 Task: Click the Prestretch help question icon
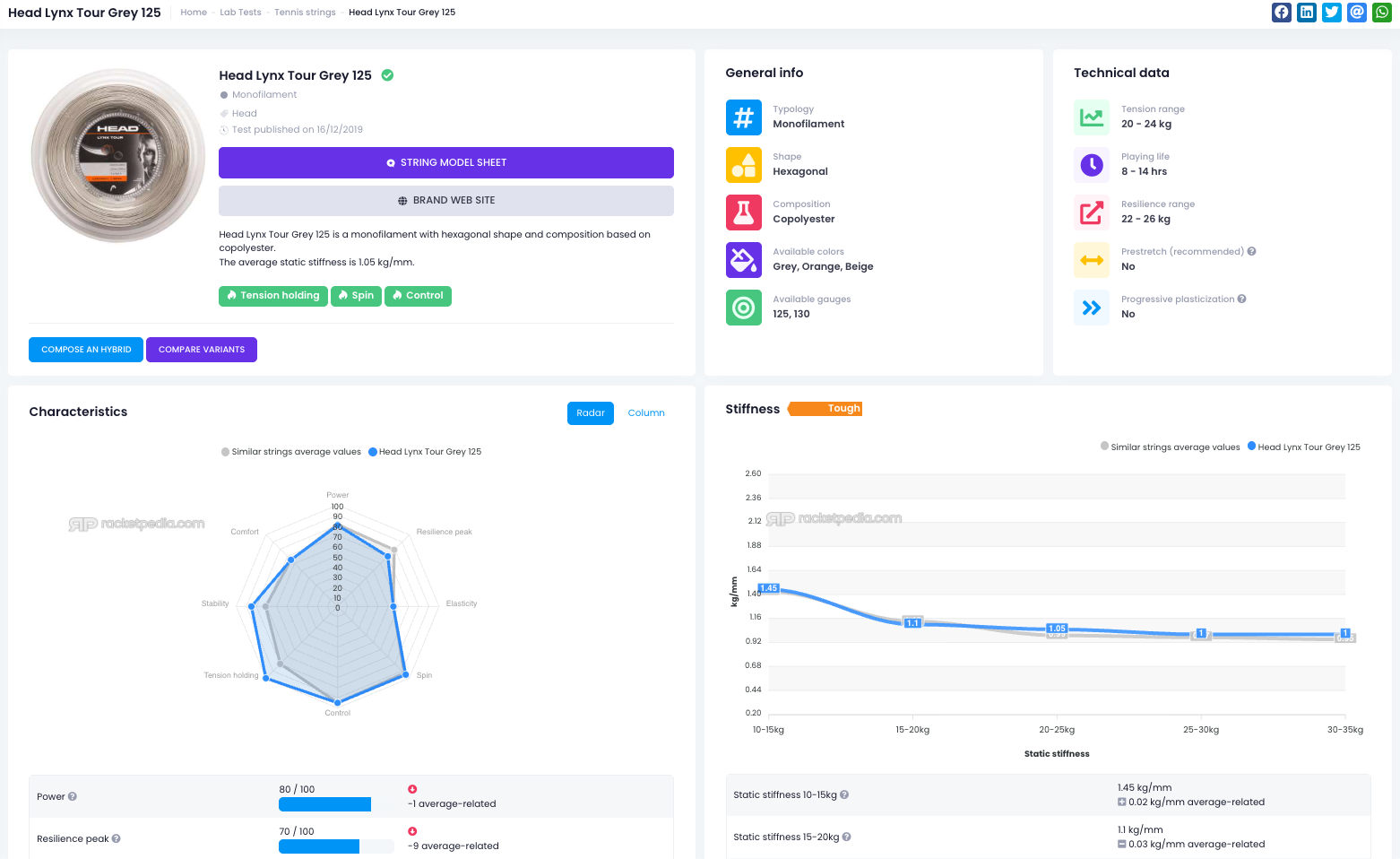coord(1251,252)
